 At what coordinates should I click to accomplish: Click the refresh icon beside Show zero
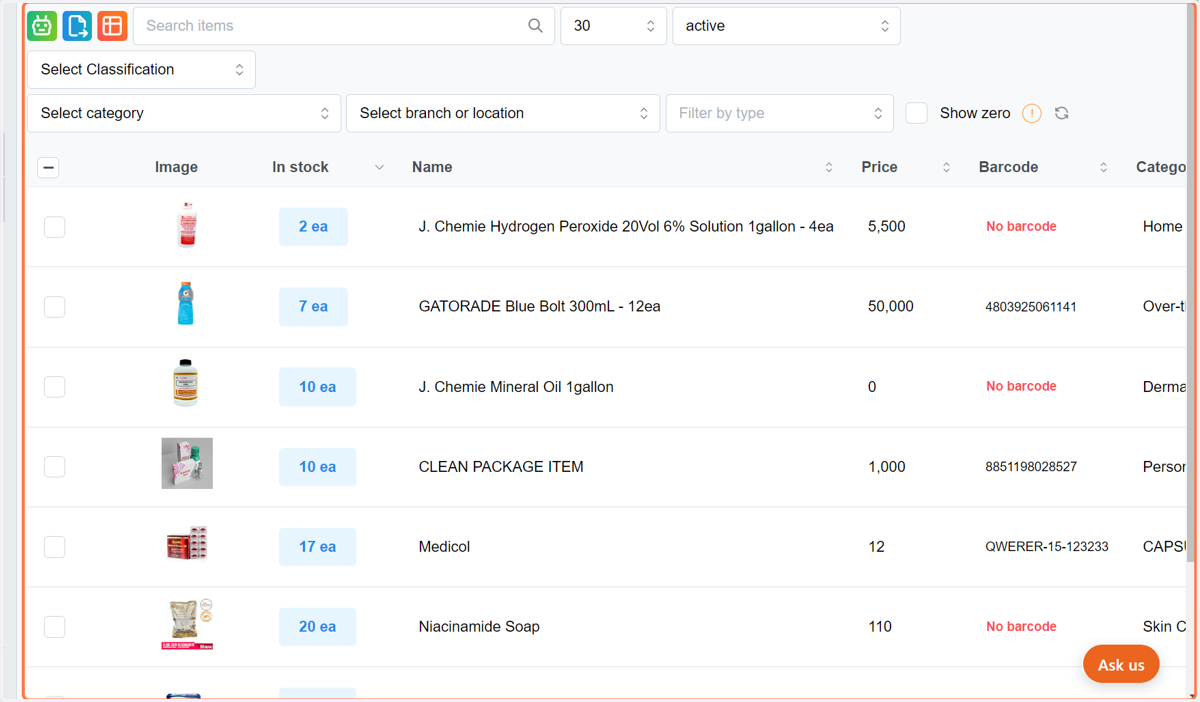(1062, 113)
